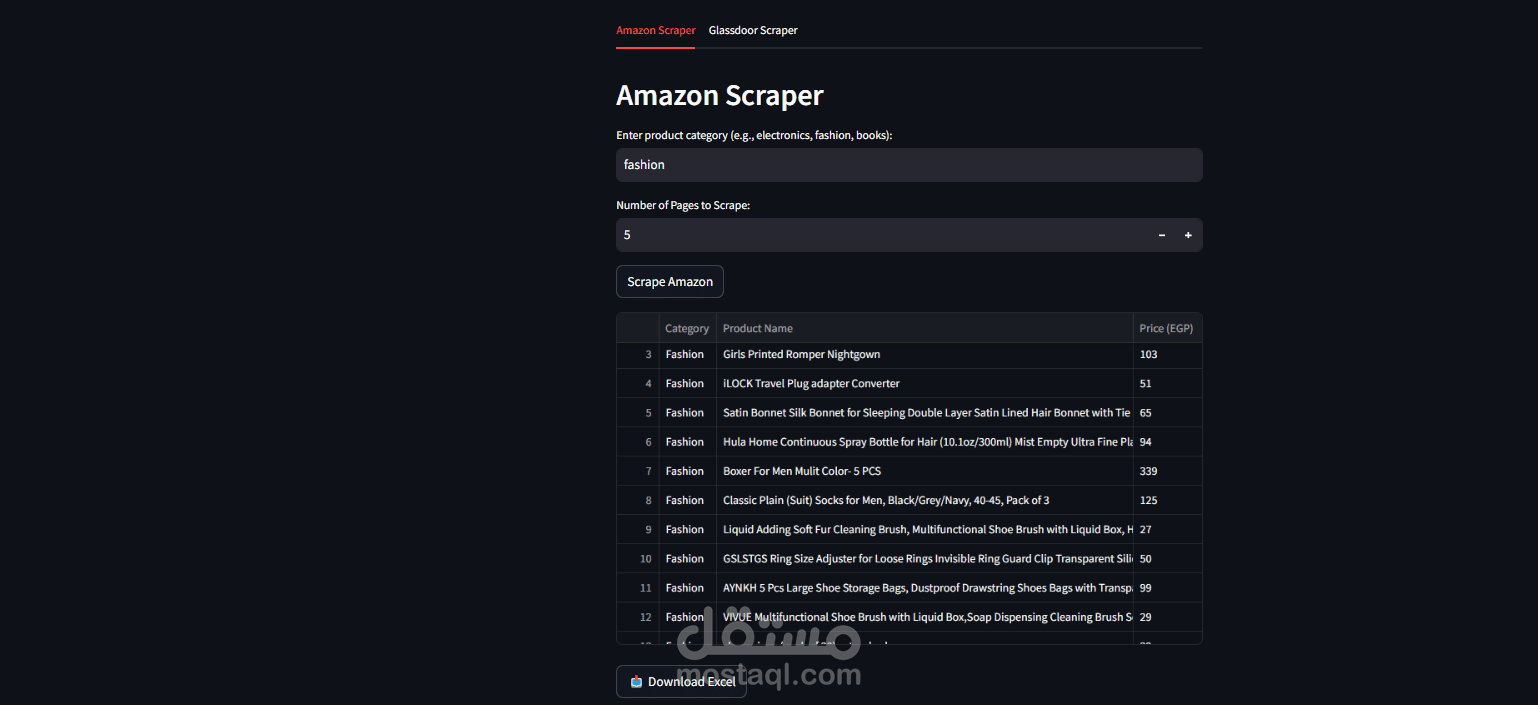Select row index 3 in the table

point(638,355)
